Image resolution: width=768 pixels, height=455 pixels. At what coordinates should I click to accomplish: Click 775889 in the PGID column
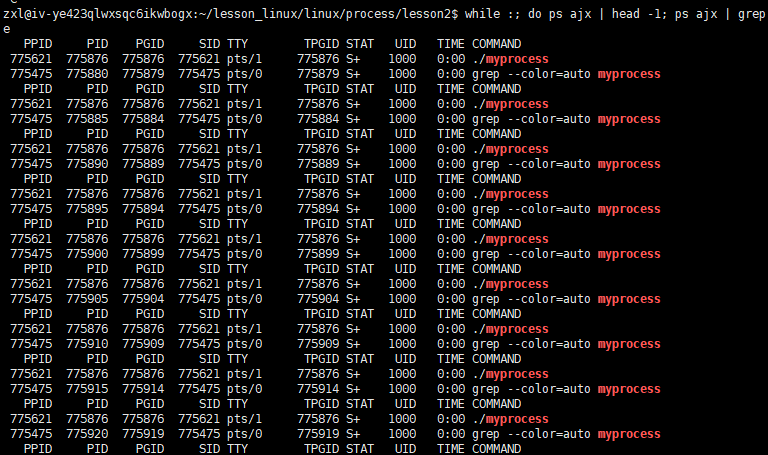pyautogui.click(x=143, y=164)
